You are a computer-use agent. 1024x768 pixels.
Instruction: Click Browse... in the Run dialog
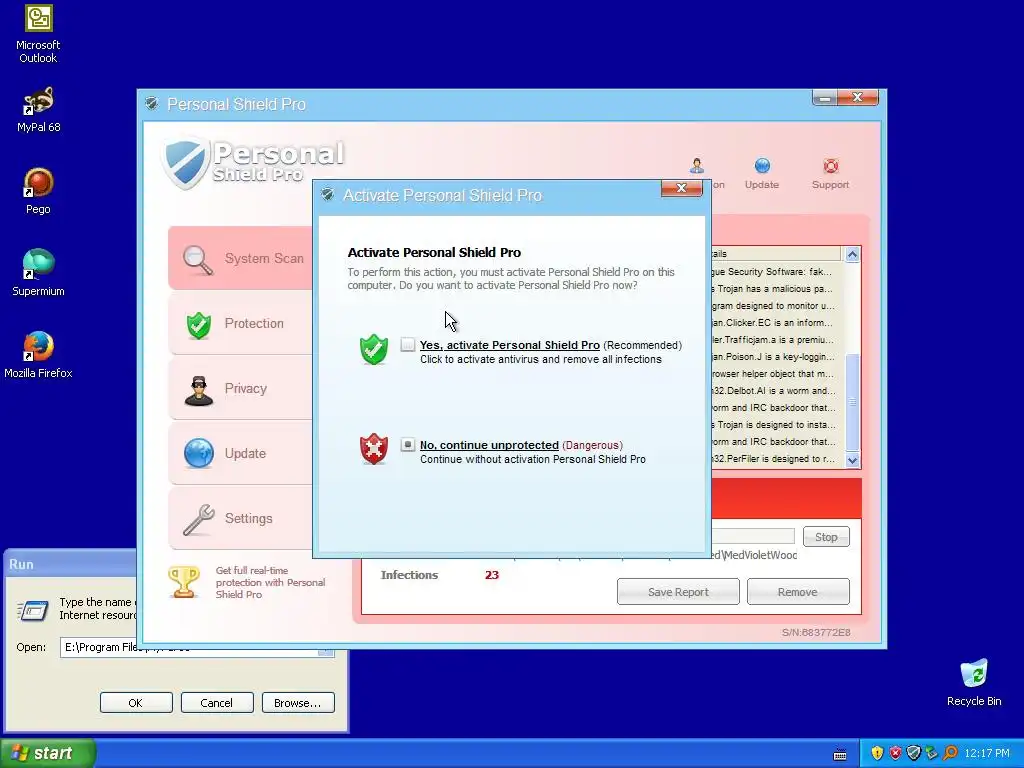pos(298,703)
